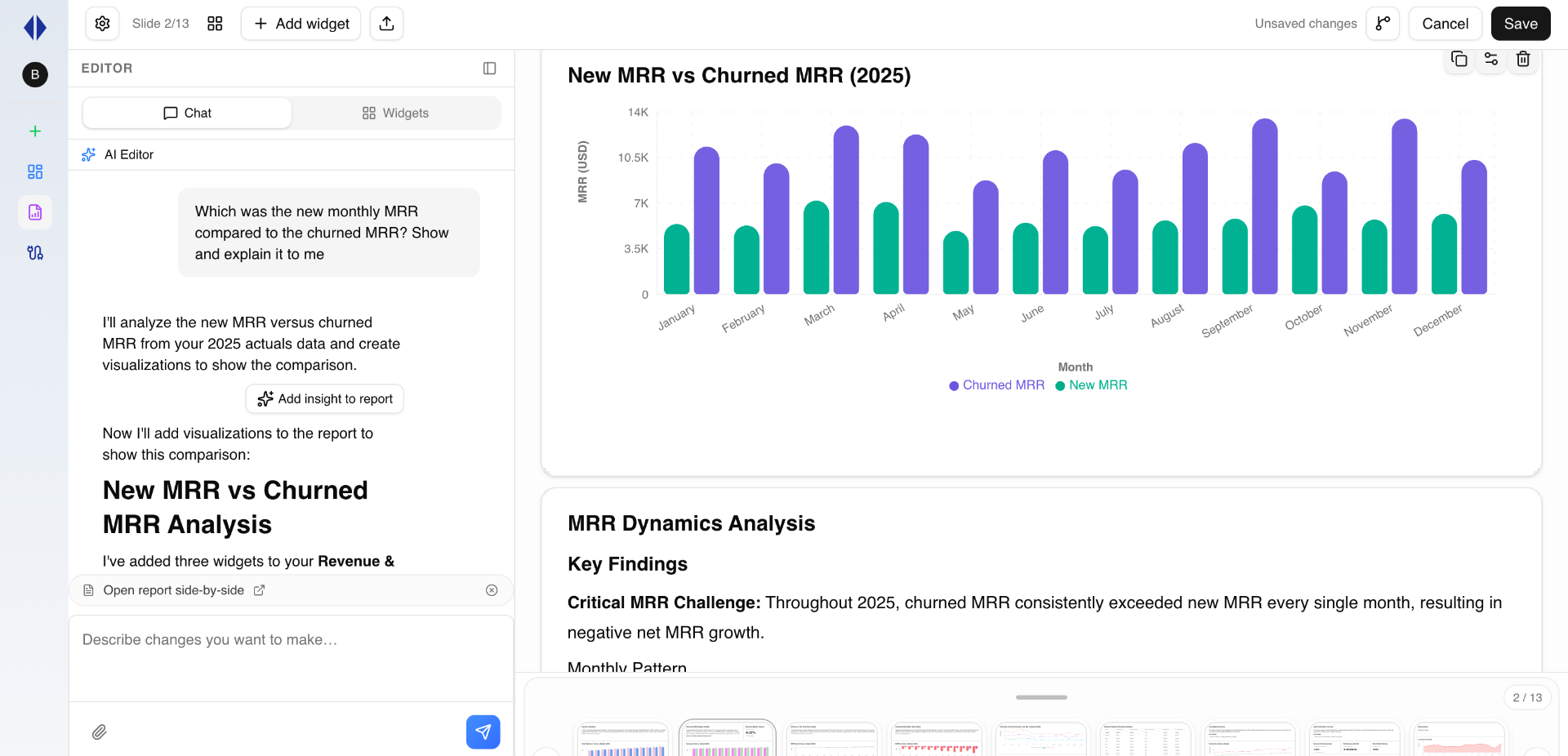Toggle New MRR legend series
The height and width of the screenshot is (756, 1568).
point(1091,385)
